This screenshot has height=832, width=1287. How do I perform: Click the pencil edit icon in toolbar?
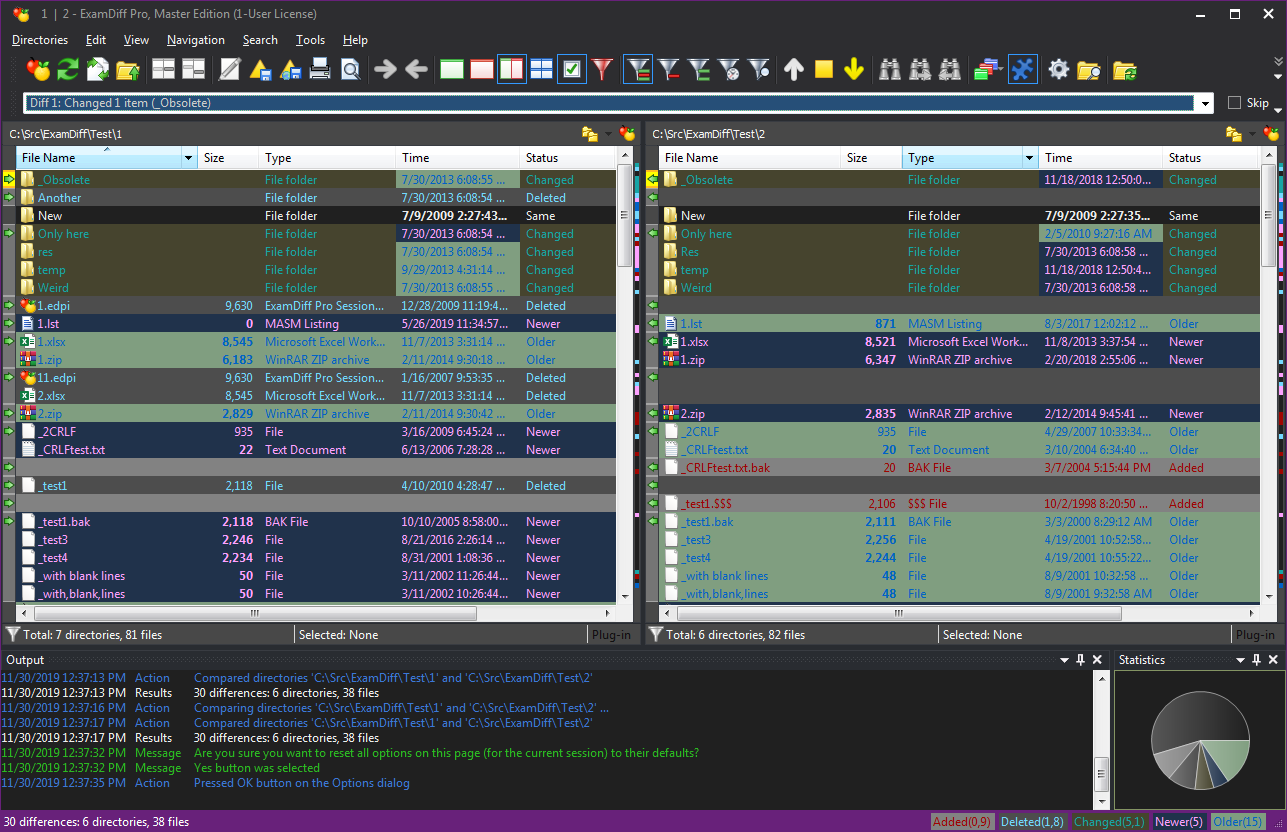click(x=230, y=69)
